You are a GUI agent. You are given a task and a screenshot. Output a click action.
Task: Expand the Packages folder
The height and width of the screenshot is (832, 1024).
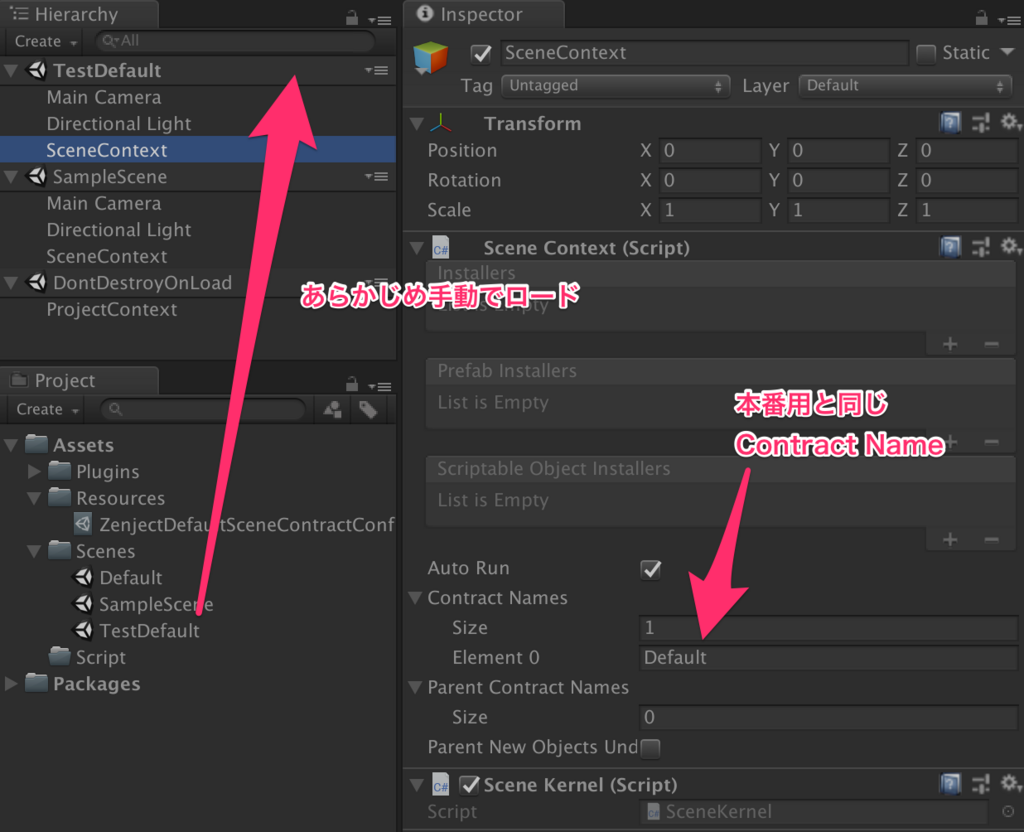click(10, 683)
